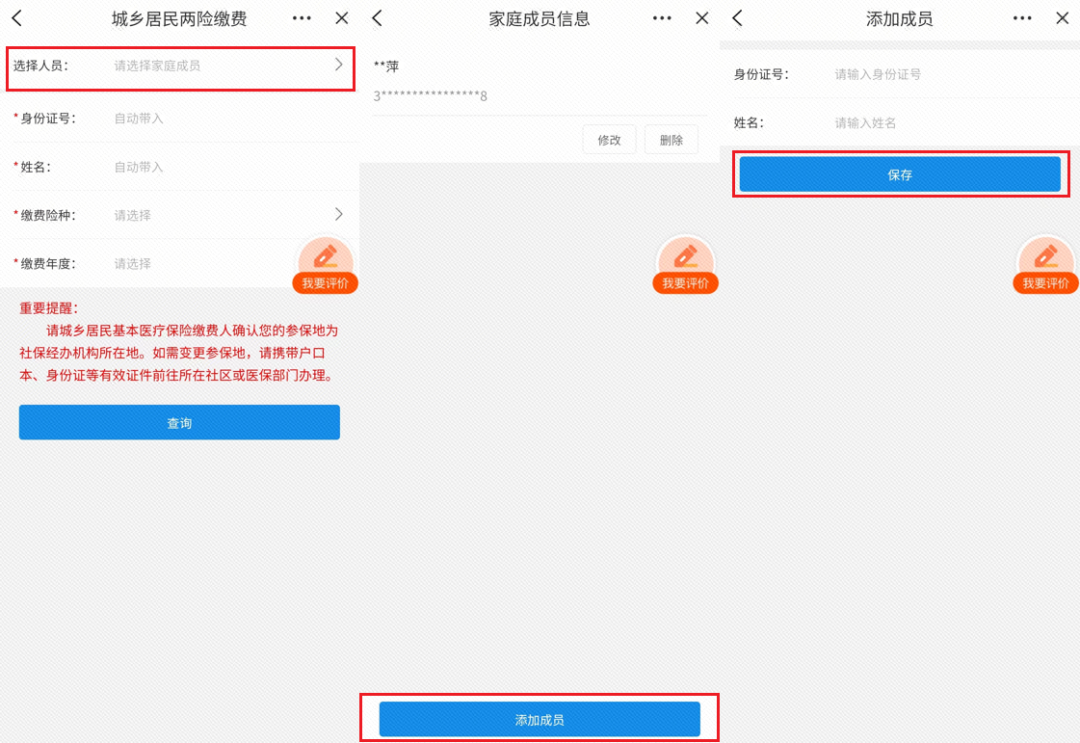Tap the 我要评价 icon on 家庭成员信息 page
Image resolution: width=1080 pixels, height=743 pixels.
pos(685,265)
